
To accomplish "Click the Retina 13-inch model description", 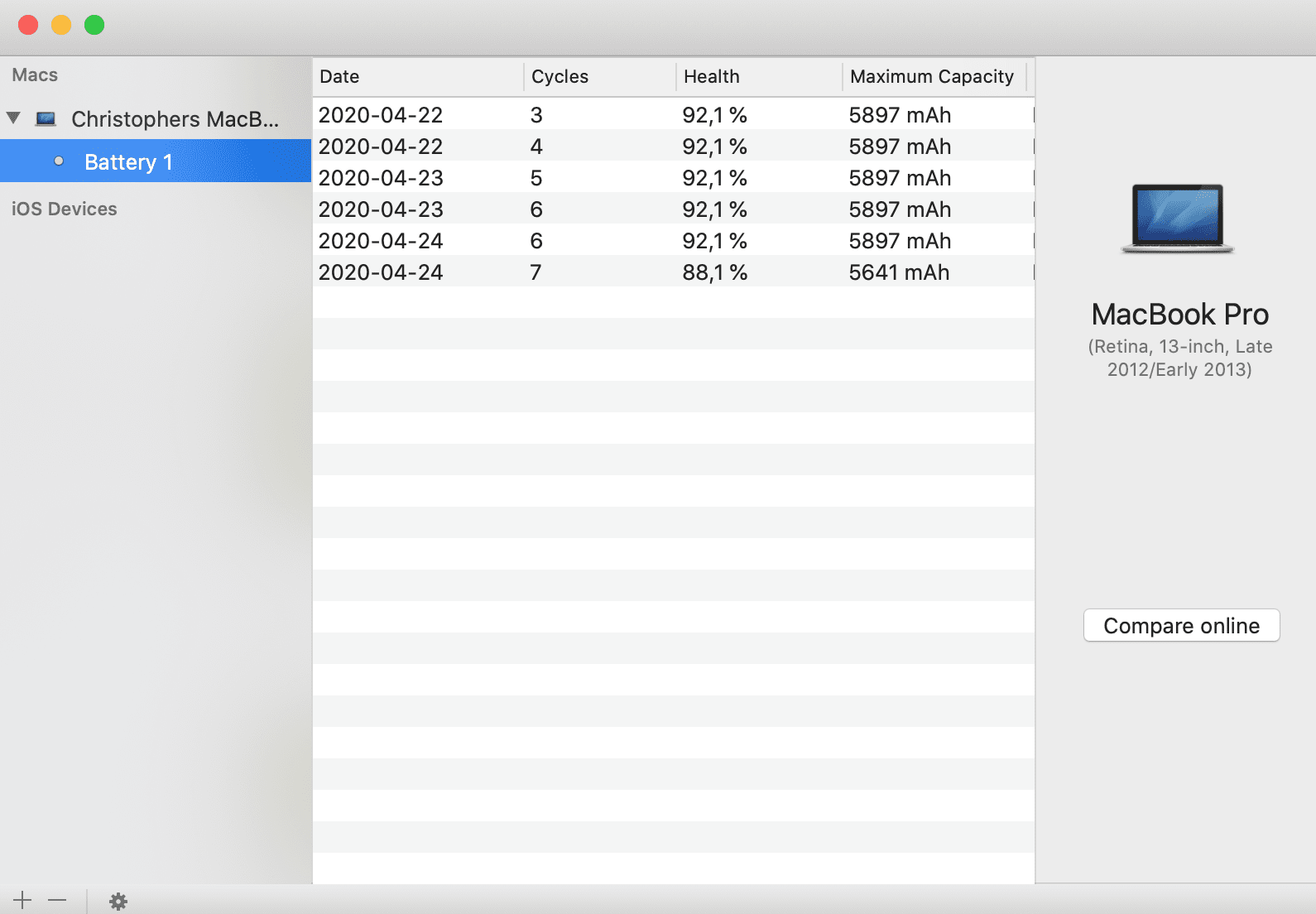I will 1179,358.
